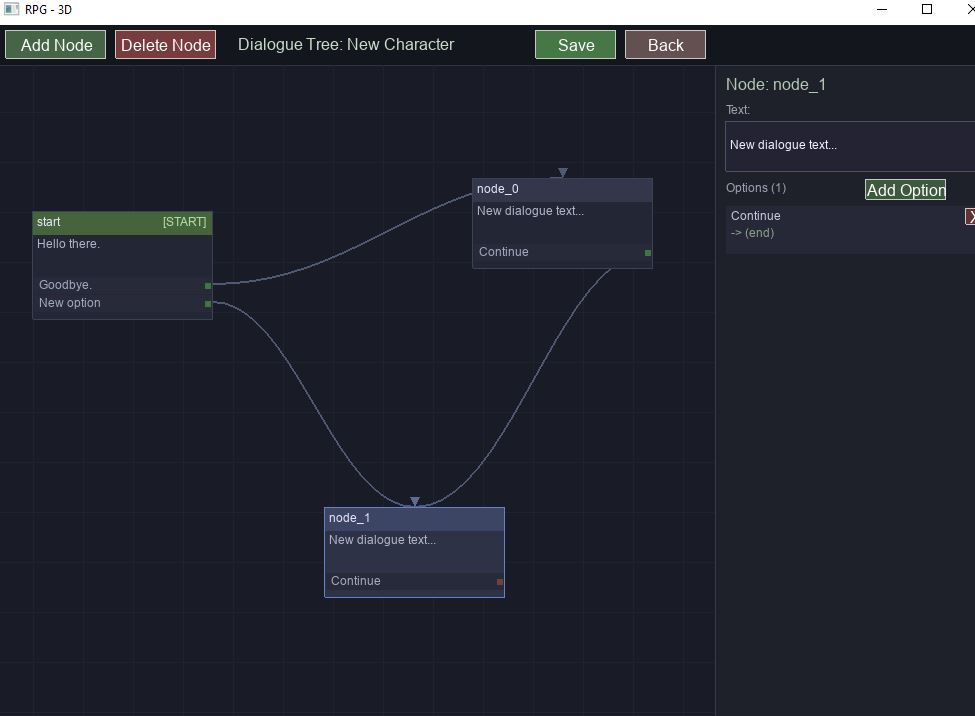Click node_0 Continue output connector
The image size is (975, 716).
[648, 253]
